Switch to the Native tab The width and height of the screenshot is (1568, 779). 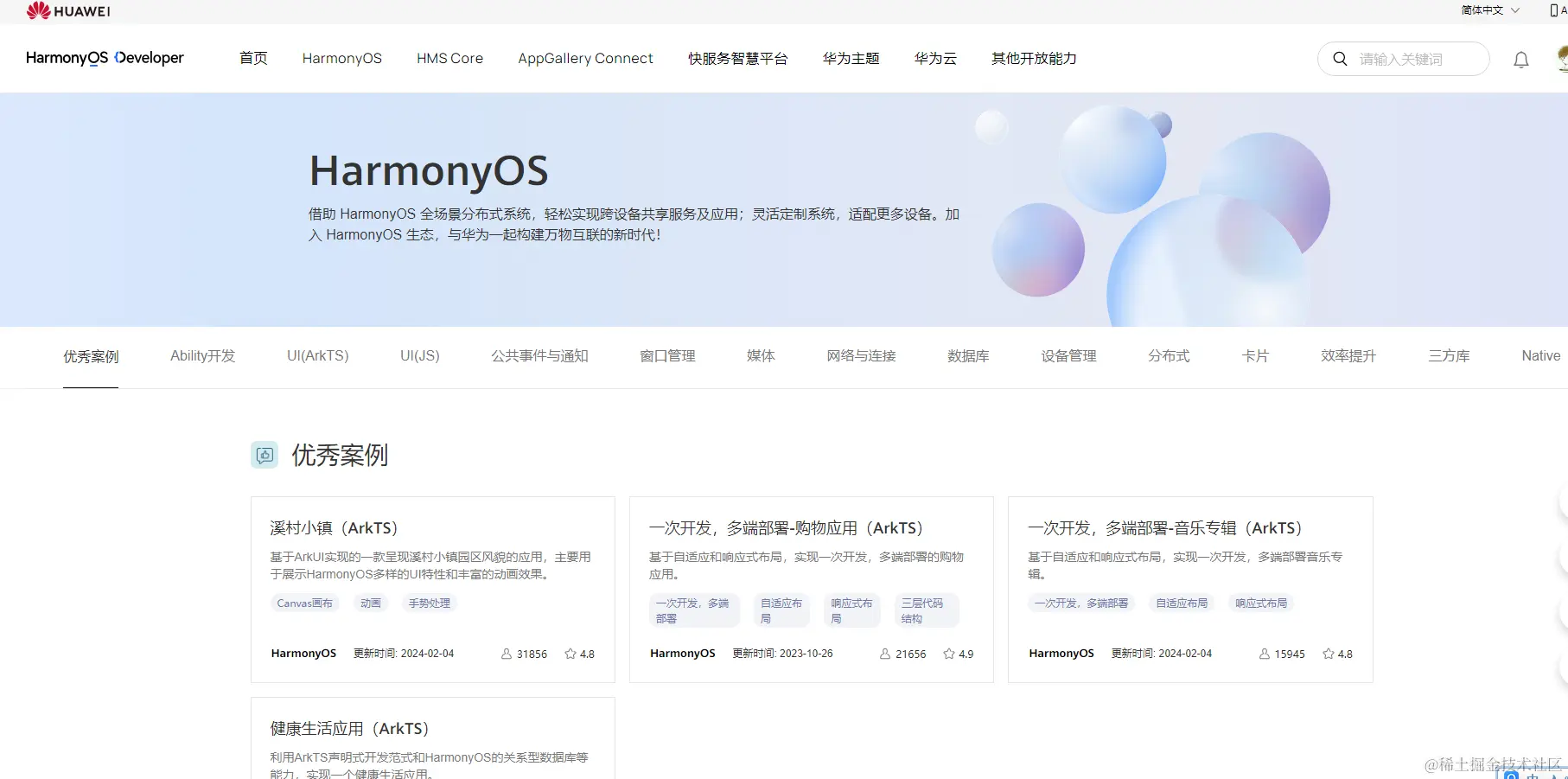1541,355
